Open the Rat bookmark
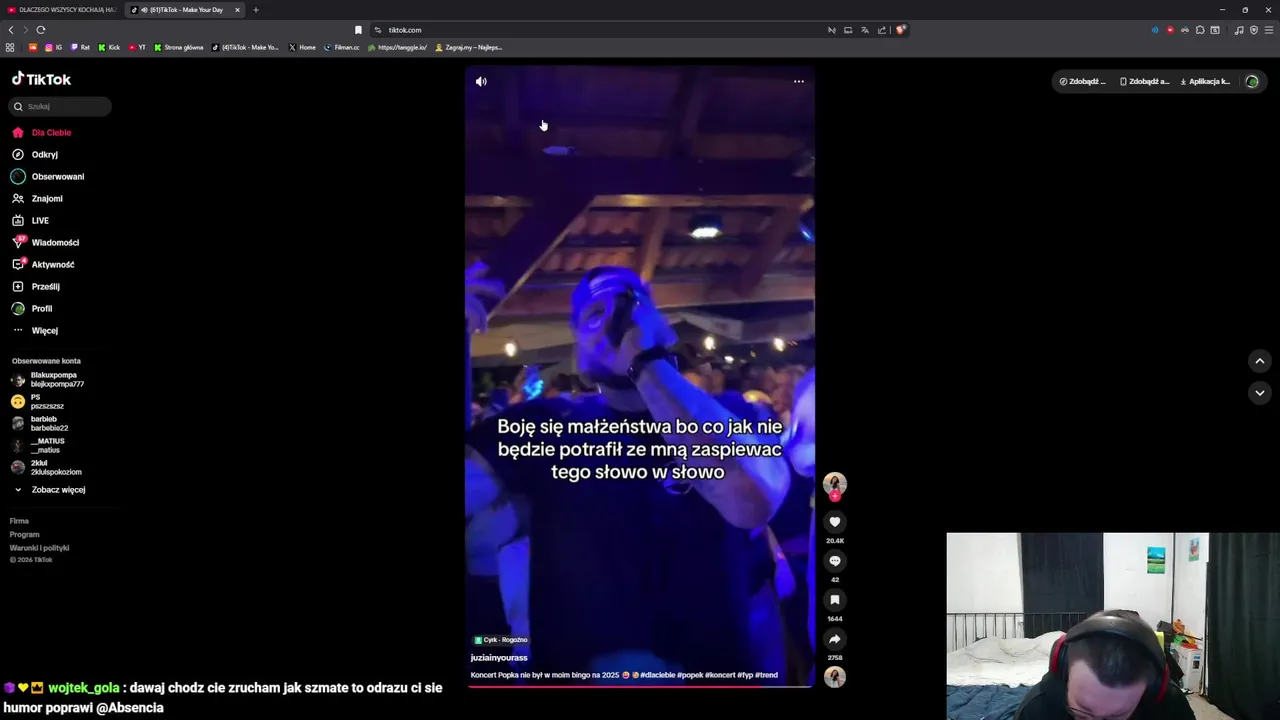Viewport: 1280px width, 720px height. pyautogui.click(x=80, y=47)
